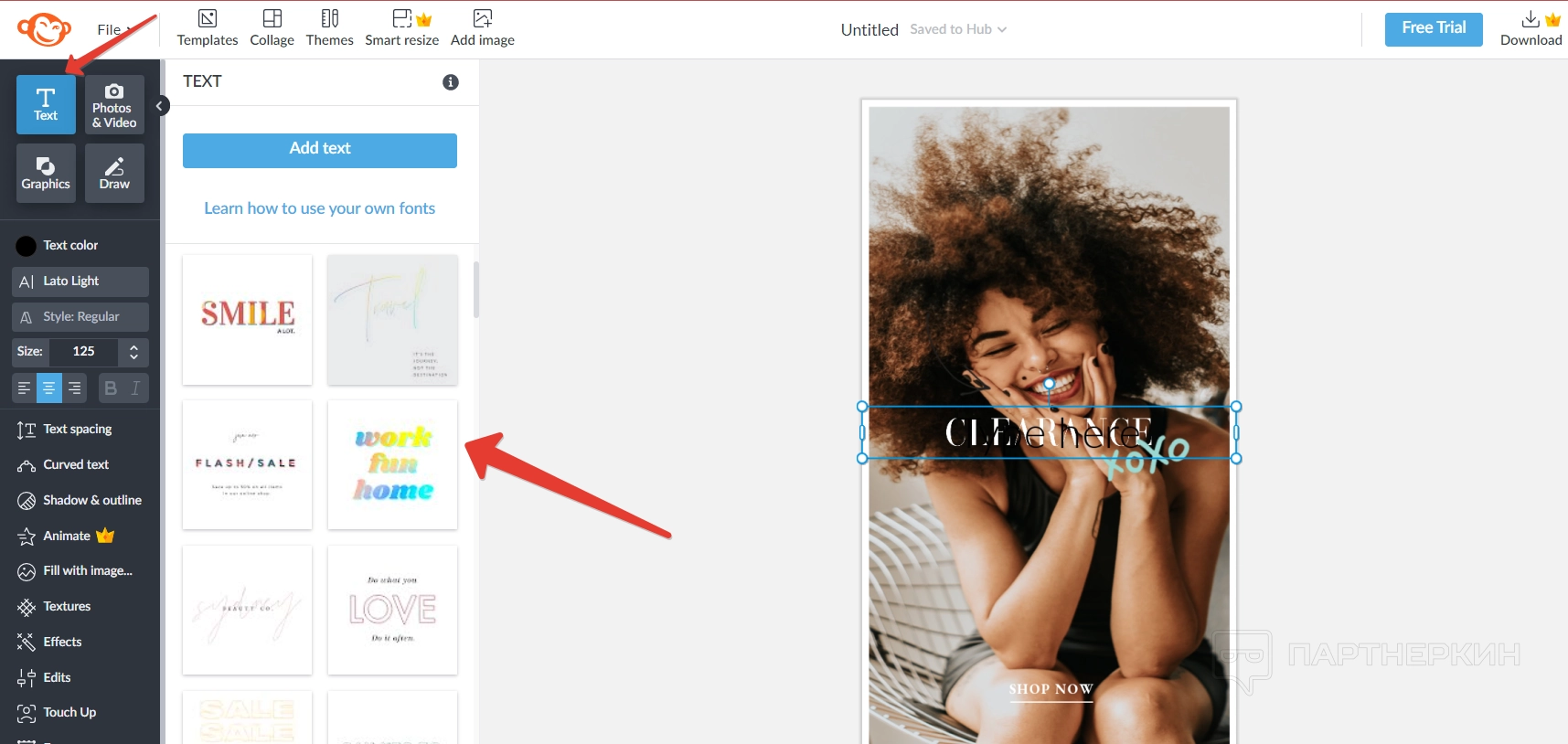Align text right

click(75, 388)
